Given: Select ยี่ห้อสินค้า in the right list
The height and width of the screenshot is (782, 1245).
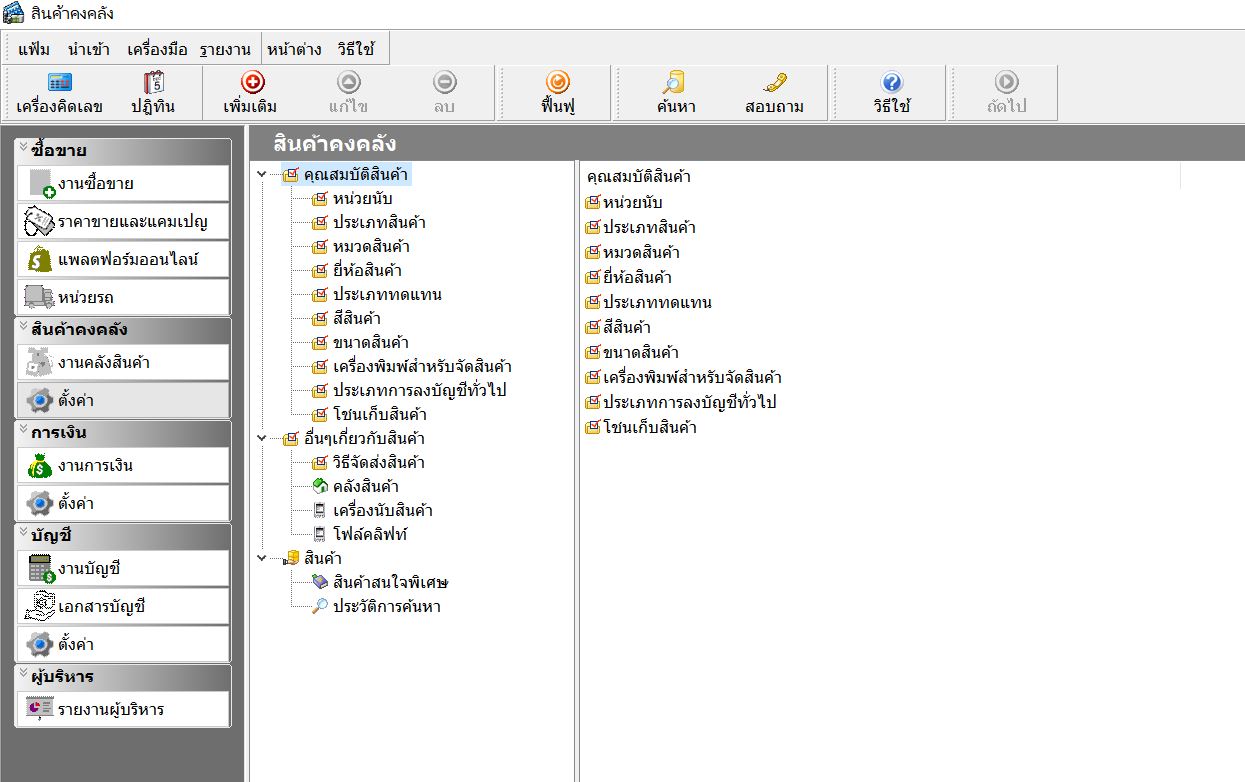Looking at the screenshot, I should (x=636, y=277).
